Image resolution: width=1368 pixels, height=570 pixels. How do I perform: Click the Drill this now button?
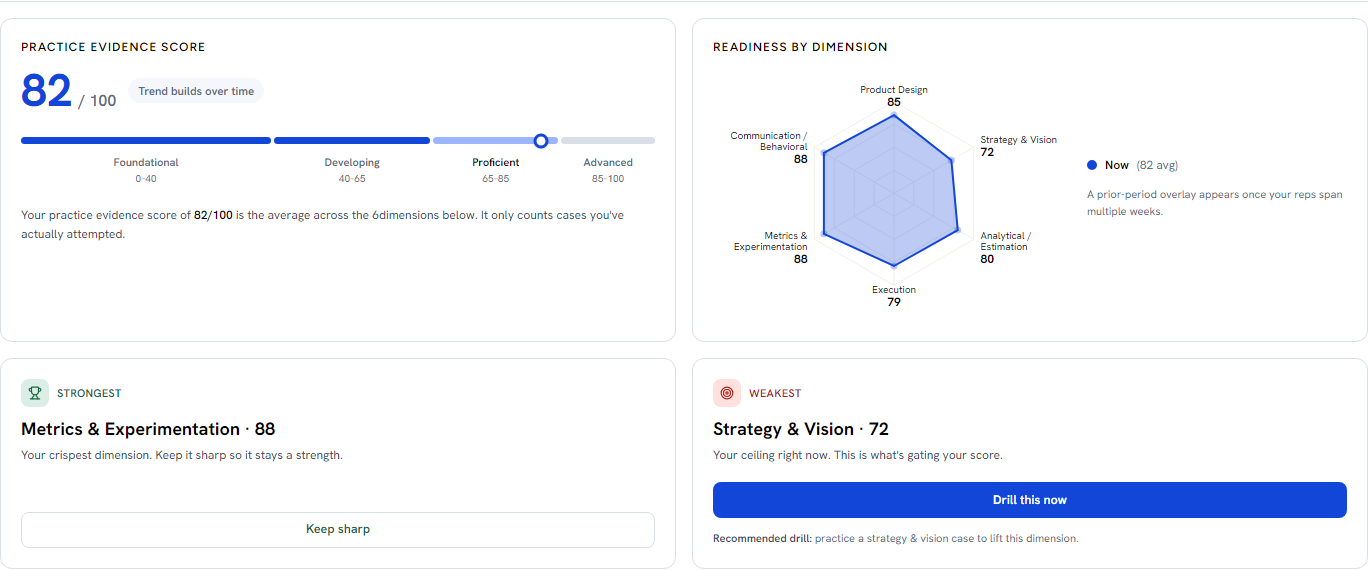[x=1030, y=500]
